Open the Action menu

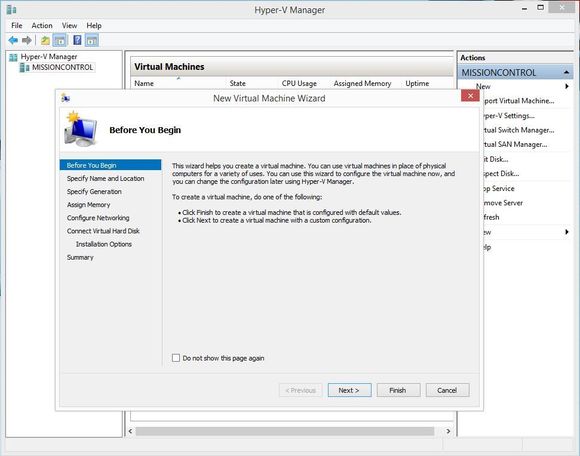(42, 26)
